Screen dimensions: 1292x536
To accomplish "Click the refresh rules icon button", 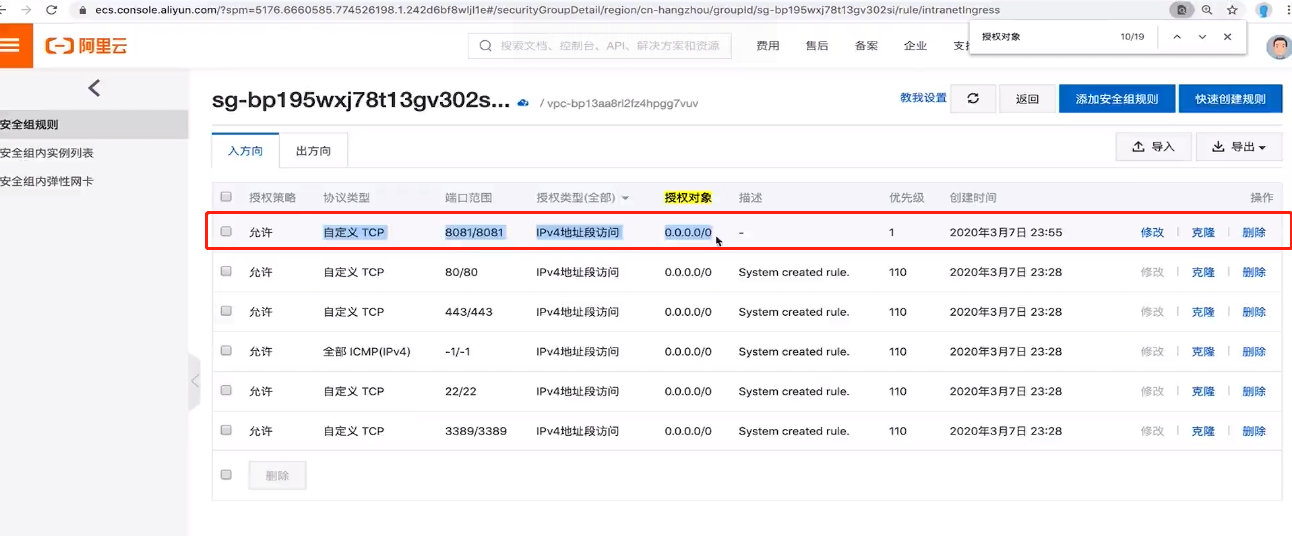I will pos(972,98).
